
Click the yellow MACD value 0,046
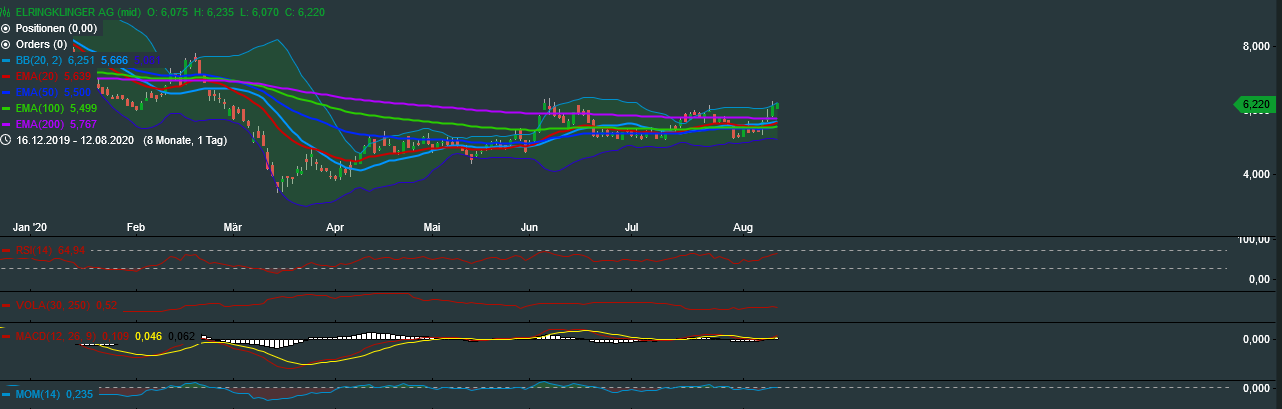tap(148, 337)
